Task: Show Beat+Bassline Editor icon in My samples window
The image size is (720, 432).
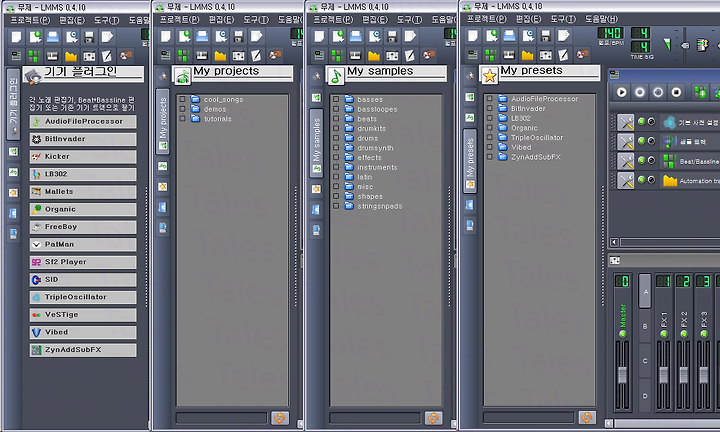Action: click(x=337, y=56)
